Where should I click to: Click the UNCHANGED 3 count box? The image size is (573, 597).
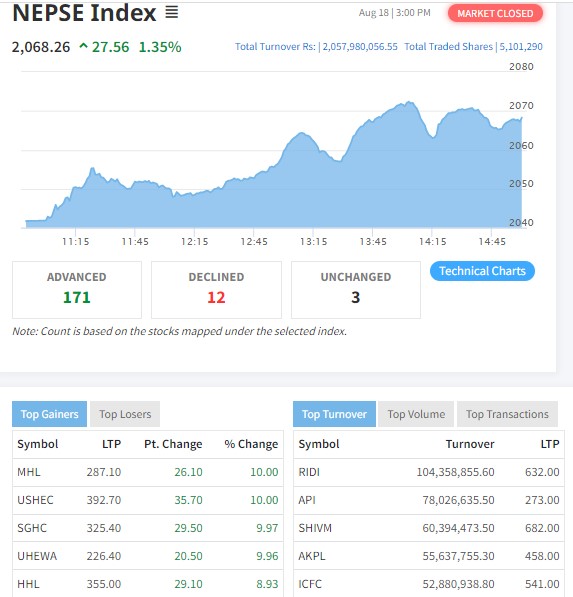tap(356, 290)
